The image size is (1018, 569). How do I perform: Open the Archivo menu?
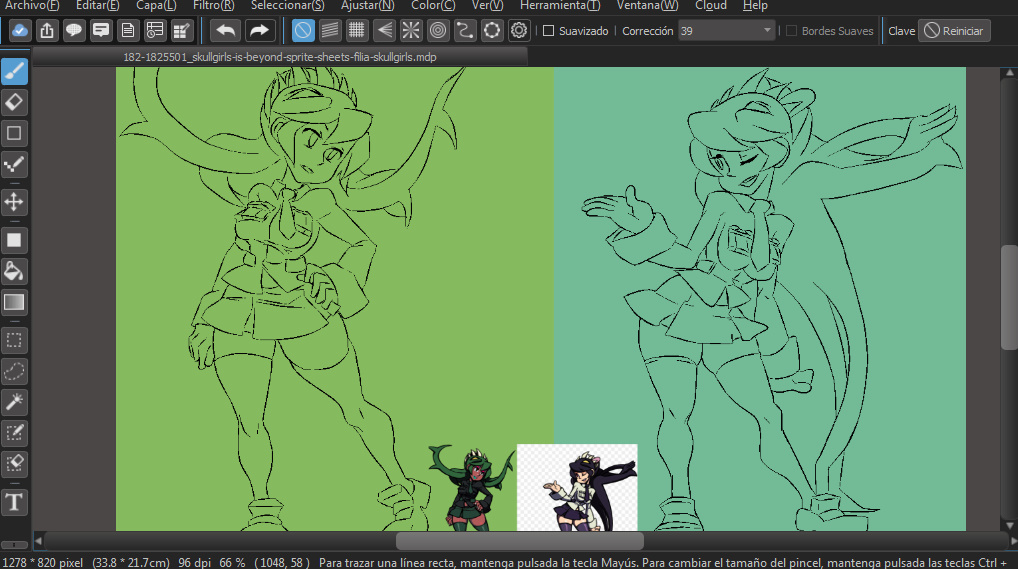(32, 6)
